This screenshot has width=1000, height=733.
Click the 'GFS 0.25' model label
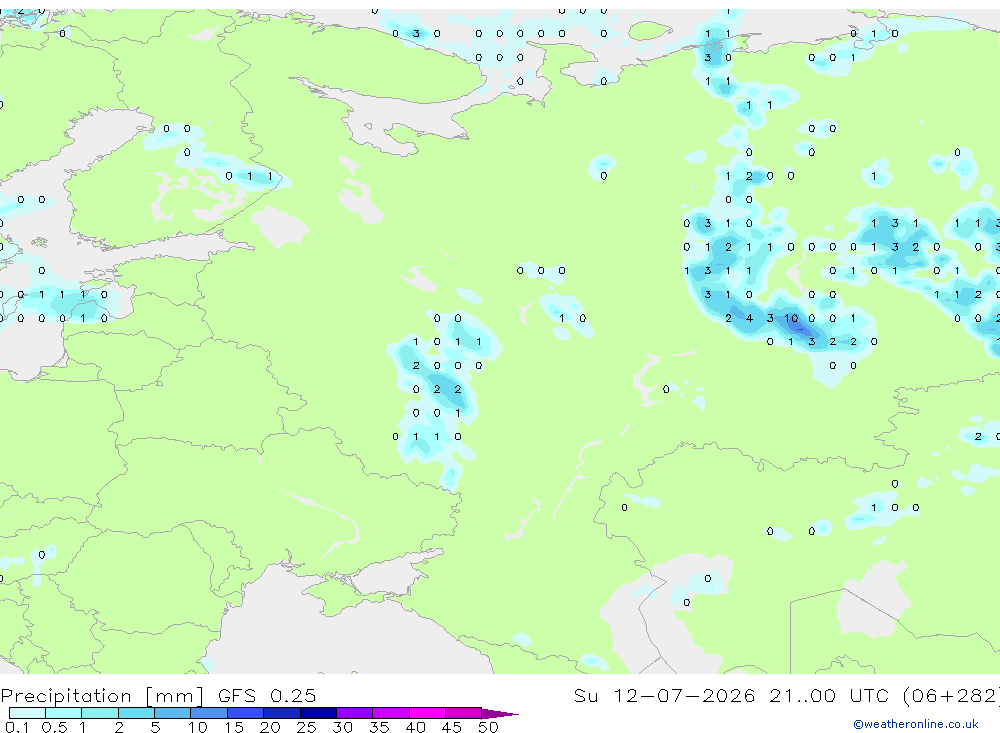click(267, 695)
